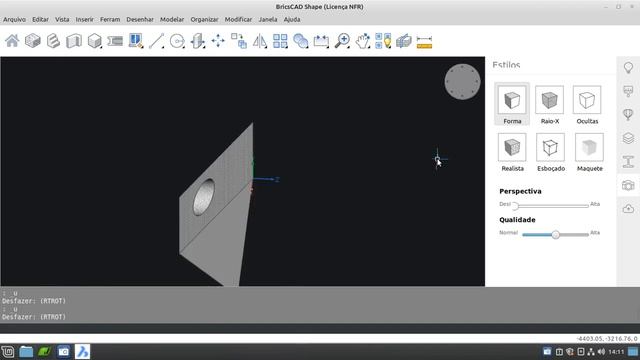The height and width of the screenshot is (360, 640).
Task: Click the Home view toolbar icon
Action: pyautogui.click(x=12, y=41)
